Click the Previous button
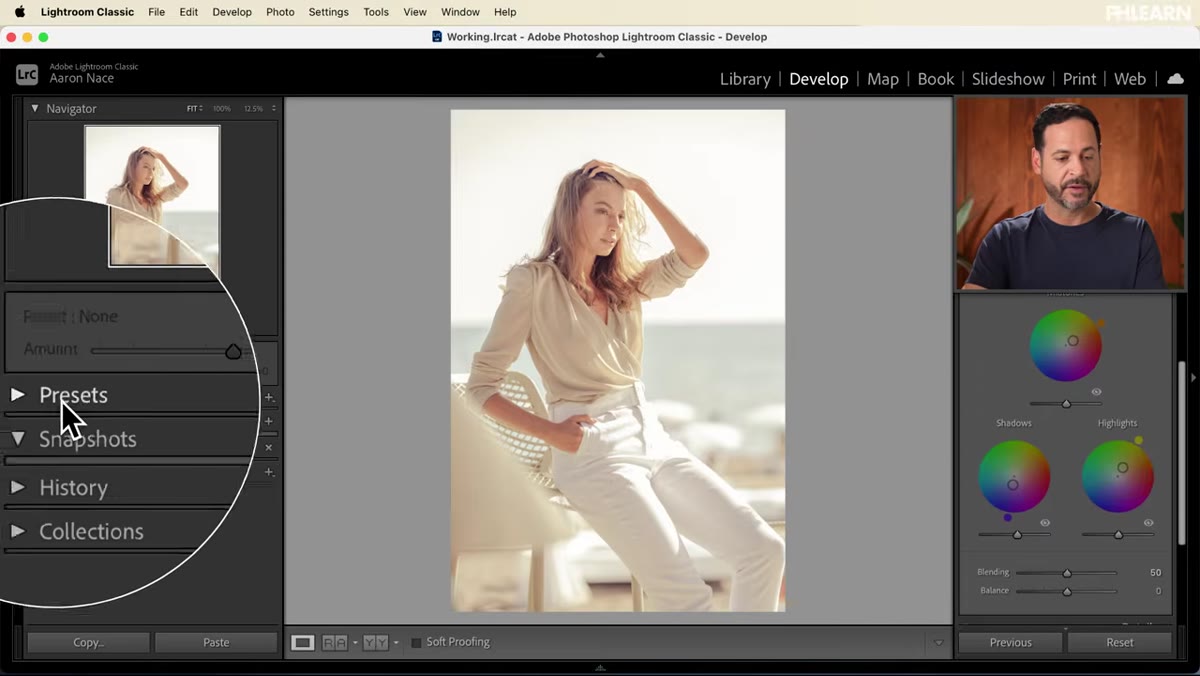 1010,642
